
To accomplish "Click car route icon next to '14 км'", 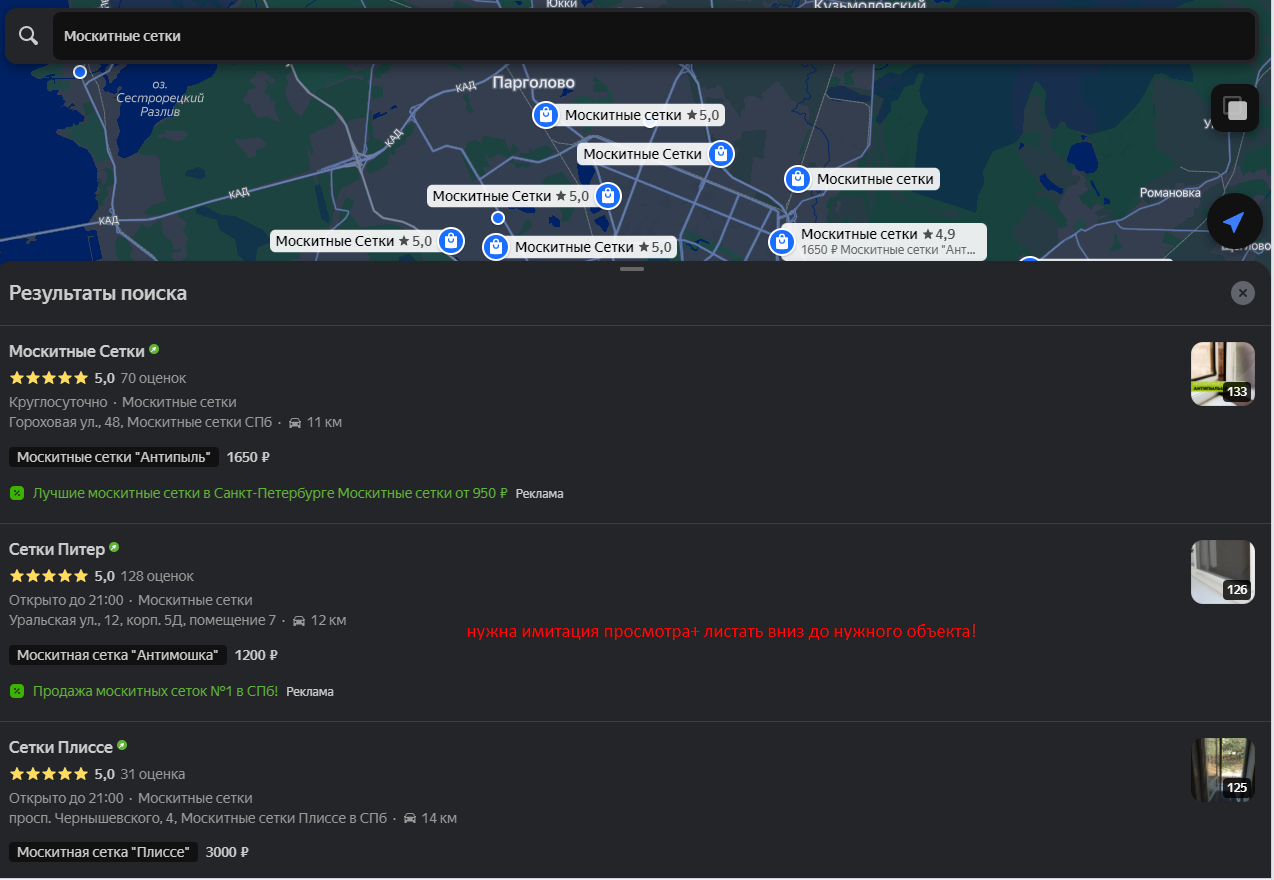I will click(410, 819).
